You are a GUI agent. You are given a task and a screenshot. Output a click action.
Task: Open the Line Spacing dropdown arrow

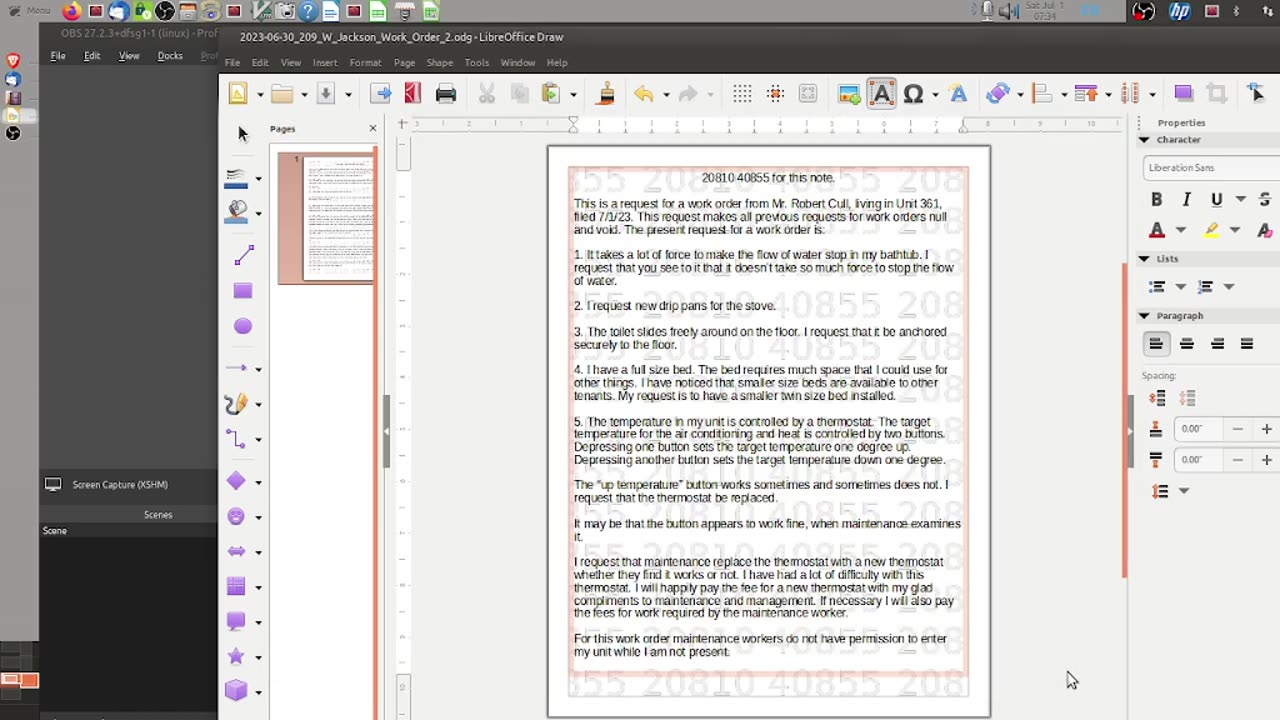pyautogui.click(x=1184, y=491)
